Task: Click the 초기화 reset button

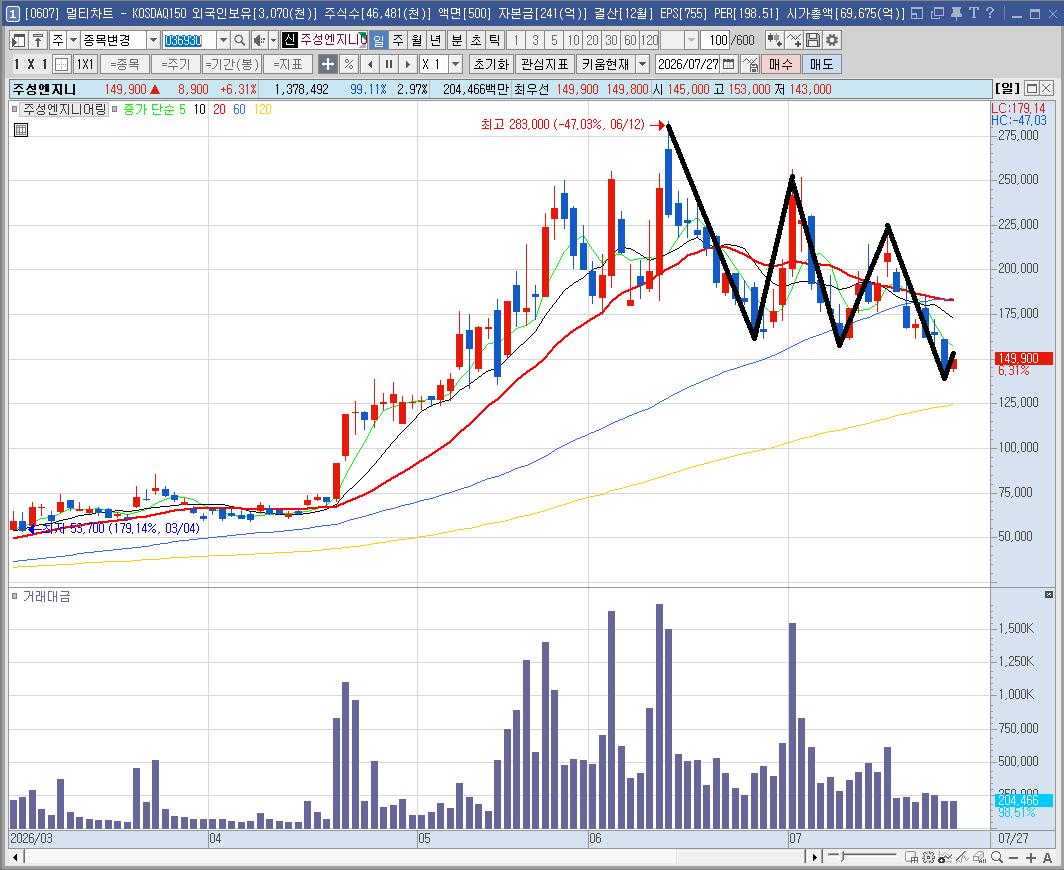Action: coord(490,64)
